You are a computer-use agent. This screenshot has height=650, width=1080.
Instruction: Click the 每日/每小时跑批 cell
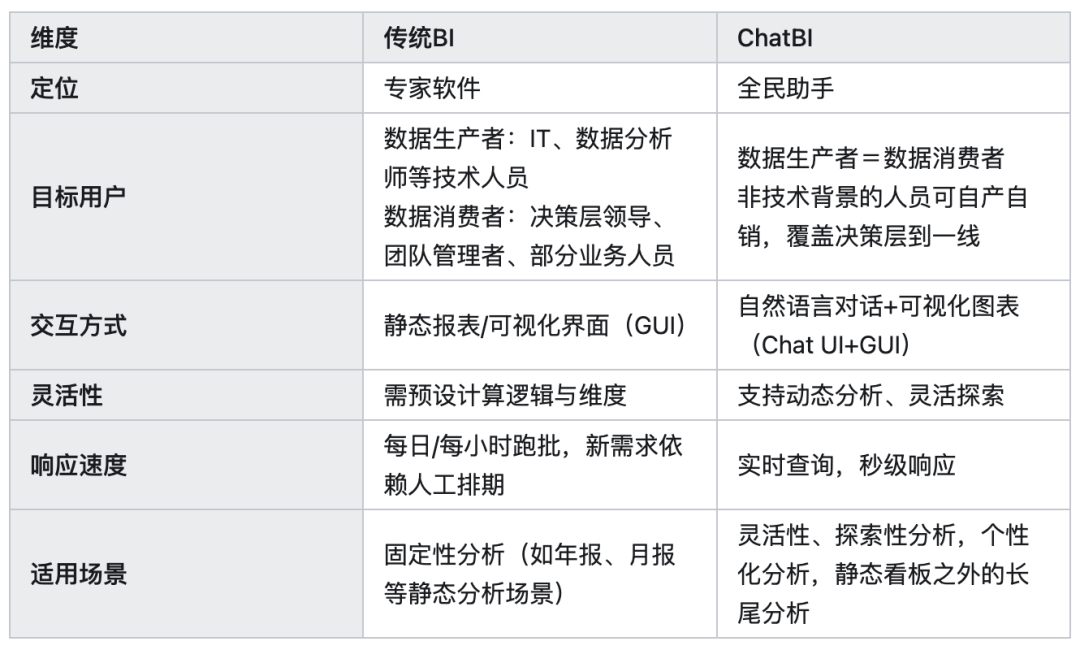tap(540, 465)
